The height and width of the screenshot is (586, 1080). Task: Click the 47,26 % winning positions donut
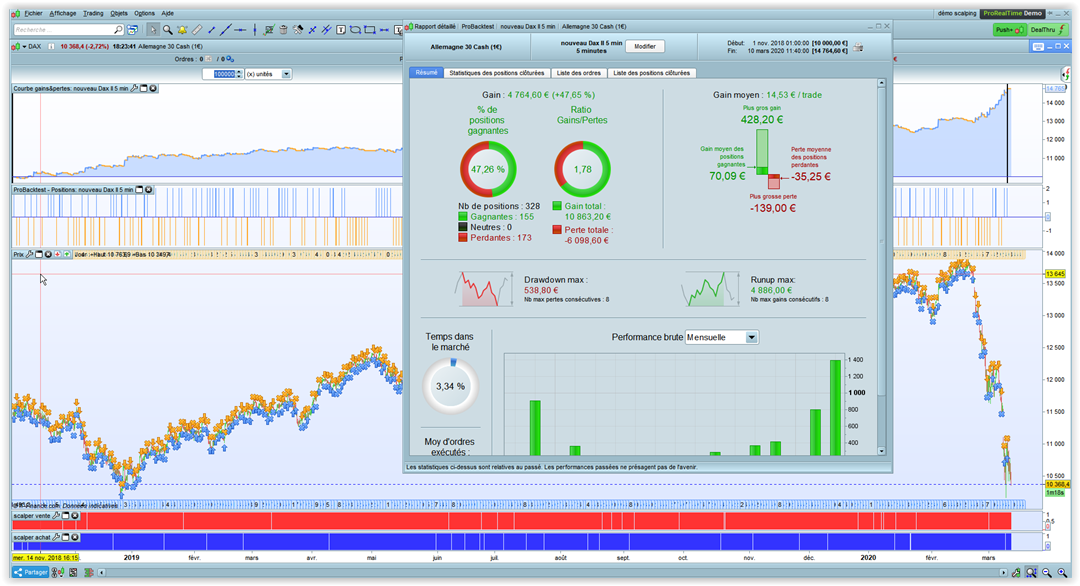tap(488, 169)
